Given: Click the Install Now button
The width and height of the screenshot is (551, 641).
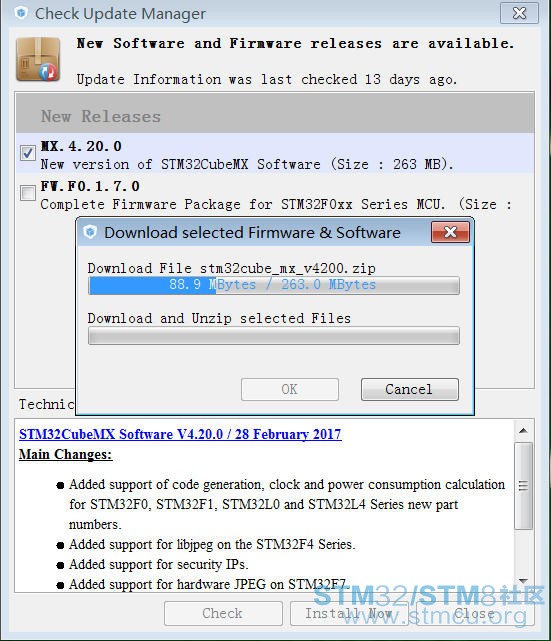Looking at the screenshot, I should [x=349, y=613].
